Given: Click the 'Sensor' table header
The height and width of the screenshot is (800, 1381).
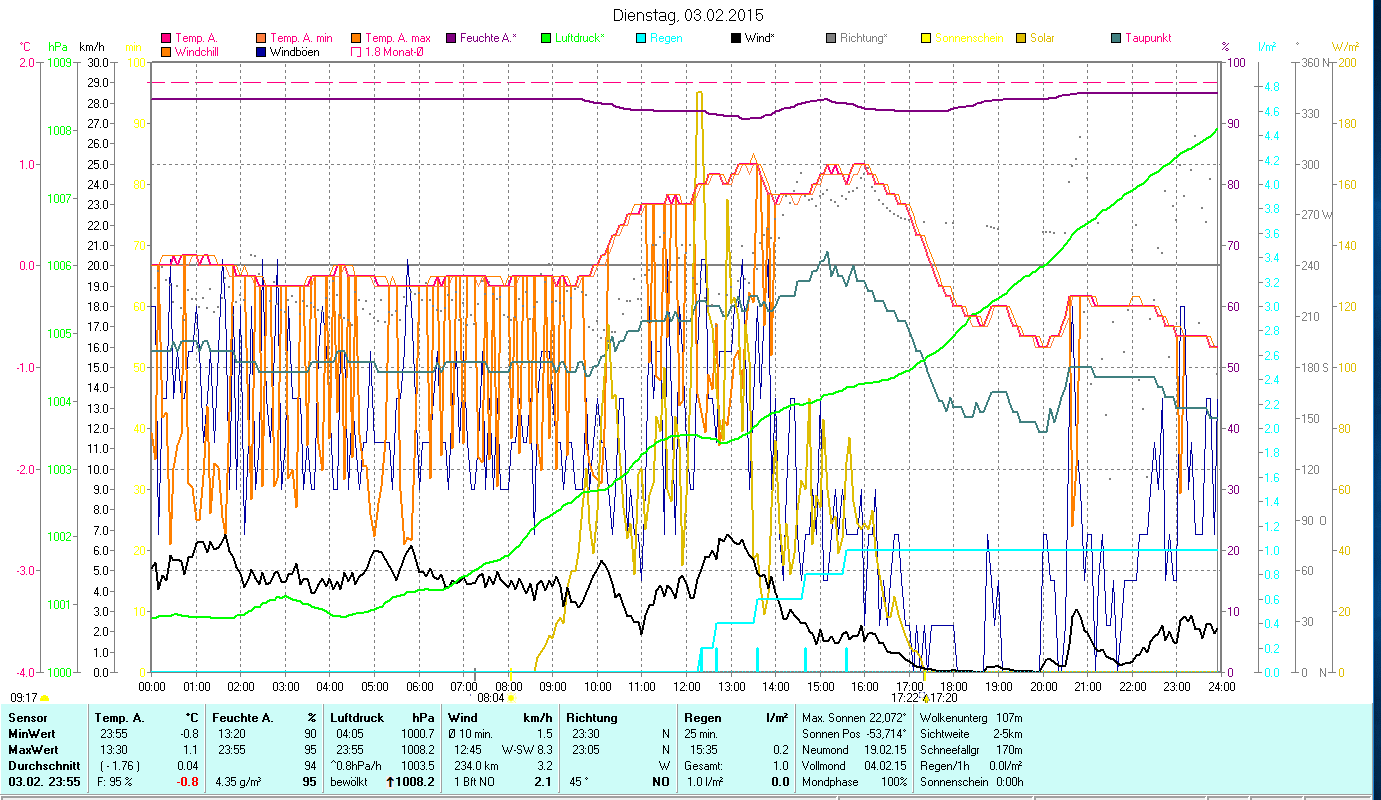Looking at the screenshot, I should (27, 718).
